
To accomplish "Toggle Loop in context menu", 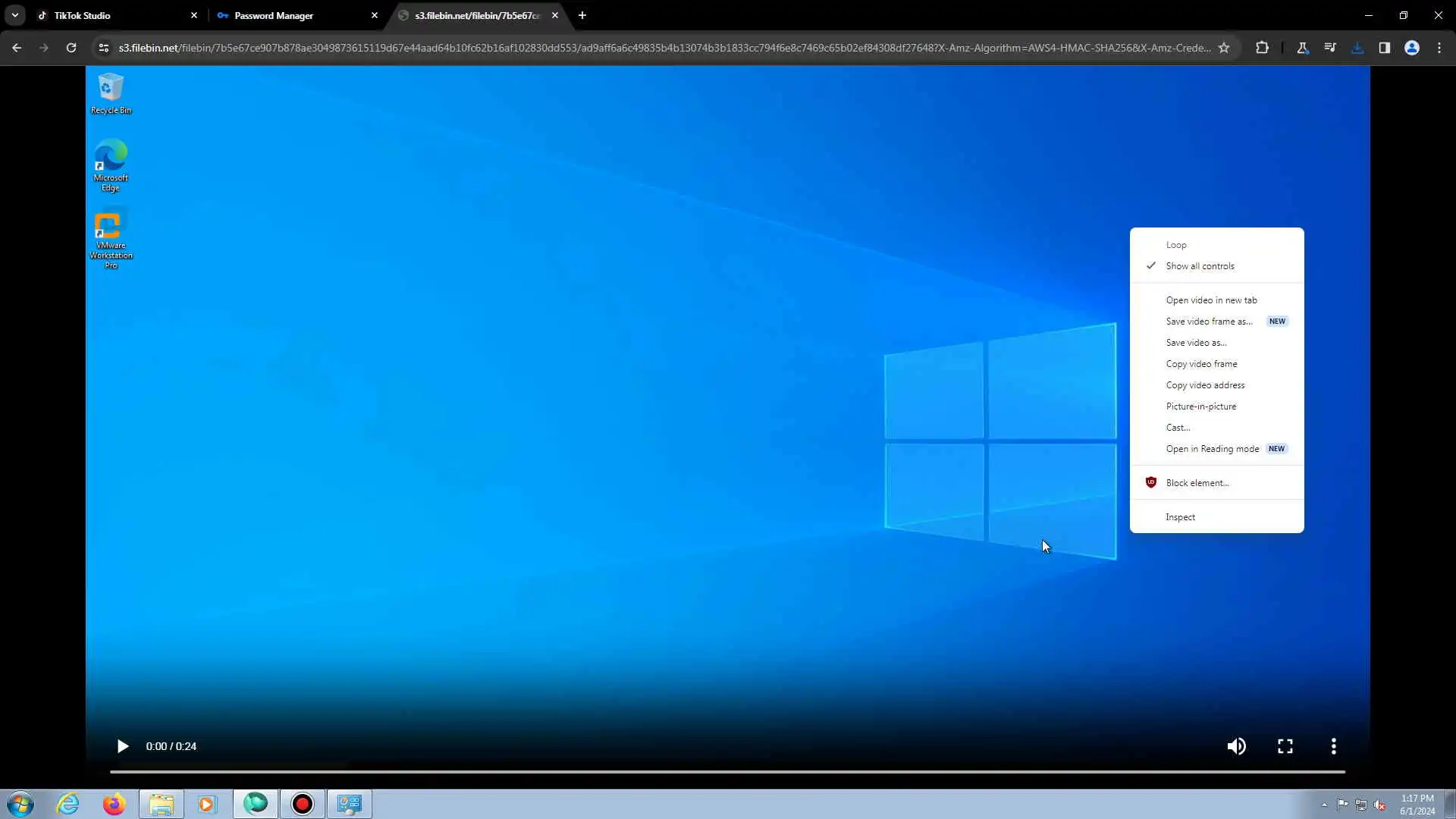I will (1176, 245).
